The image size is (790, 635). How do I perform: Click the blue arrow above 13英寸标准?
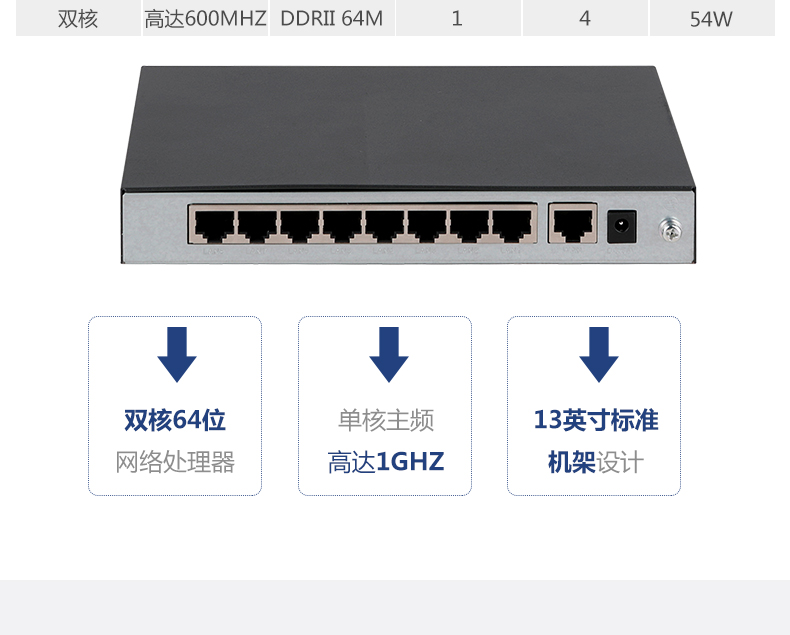pos(599,354)
